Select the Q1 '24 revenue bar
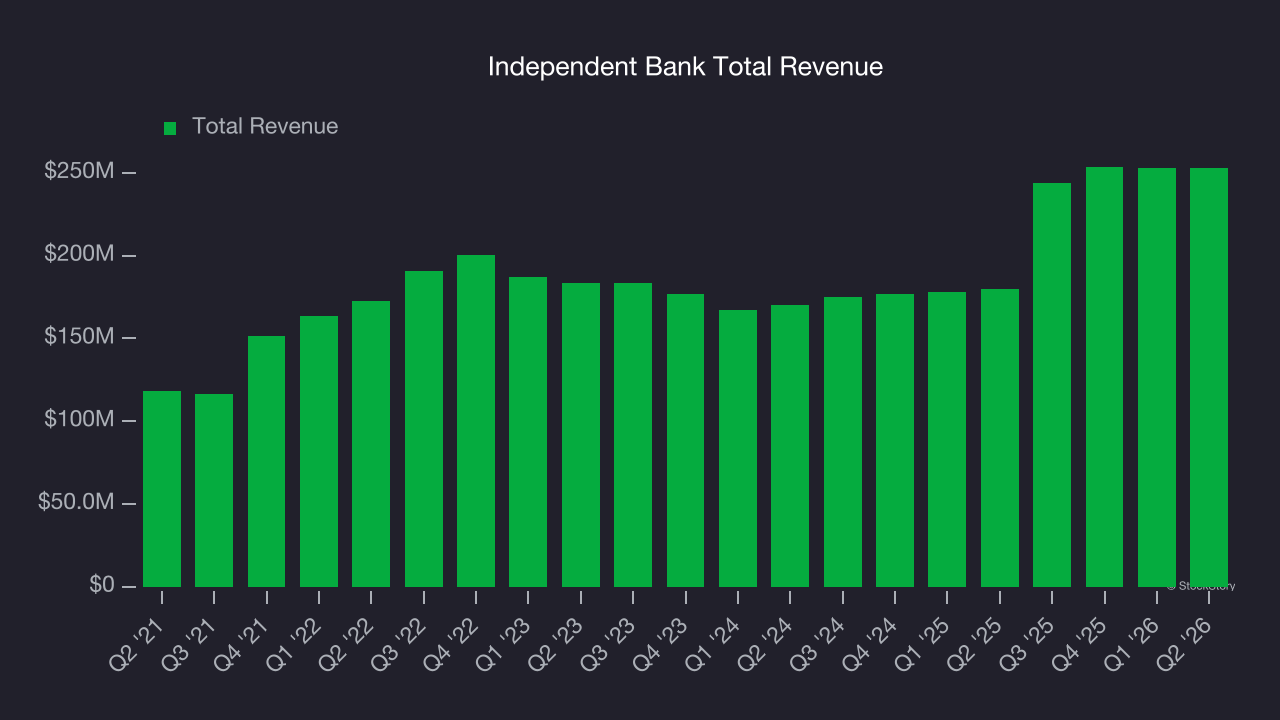 coord(738,448)
